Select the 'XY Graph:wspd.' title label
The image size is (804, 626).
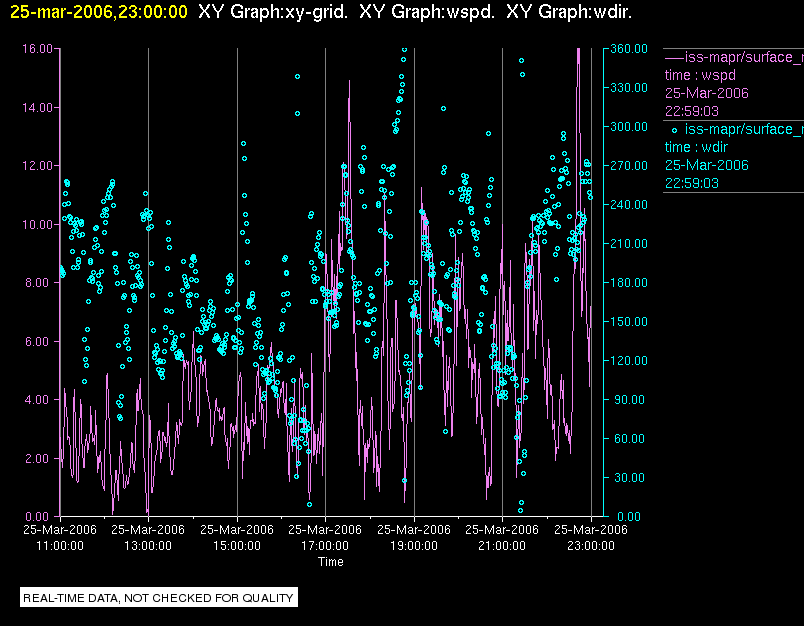pos(425,12)
